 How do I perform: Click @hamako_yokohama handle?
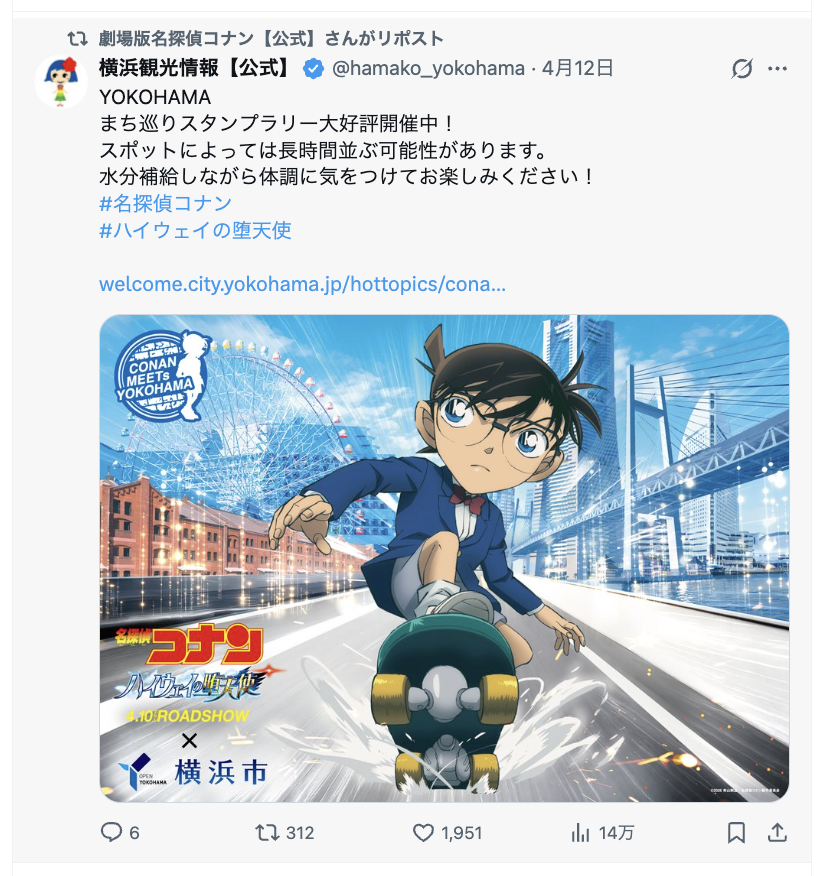428,69
